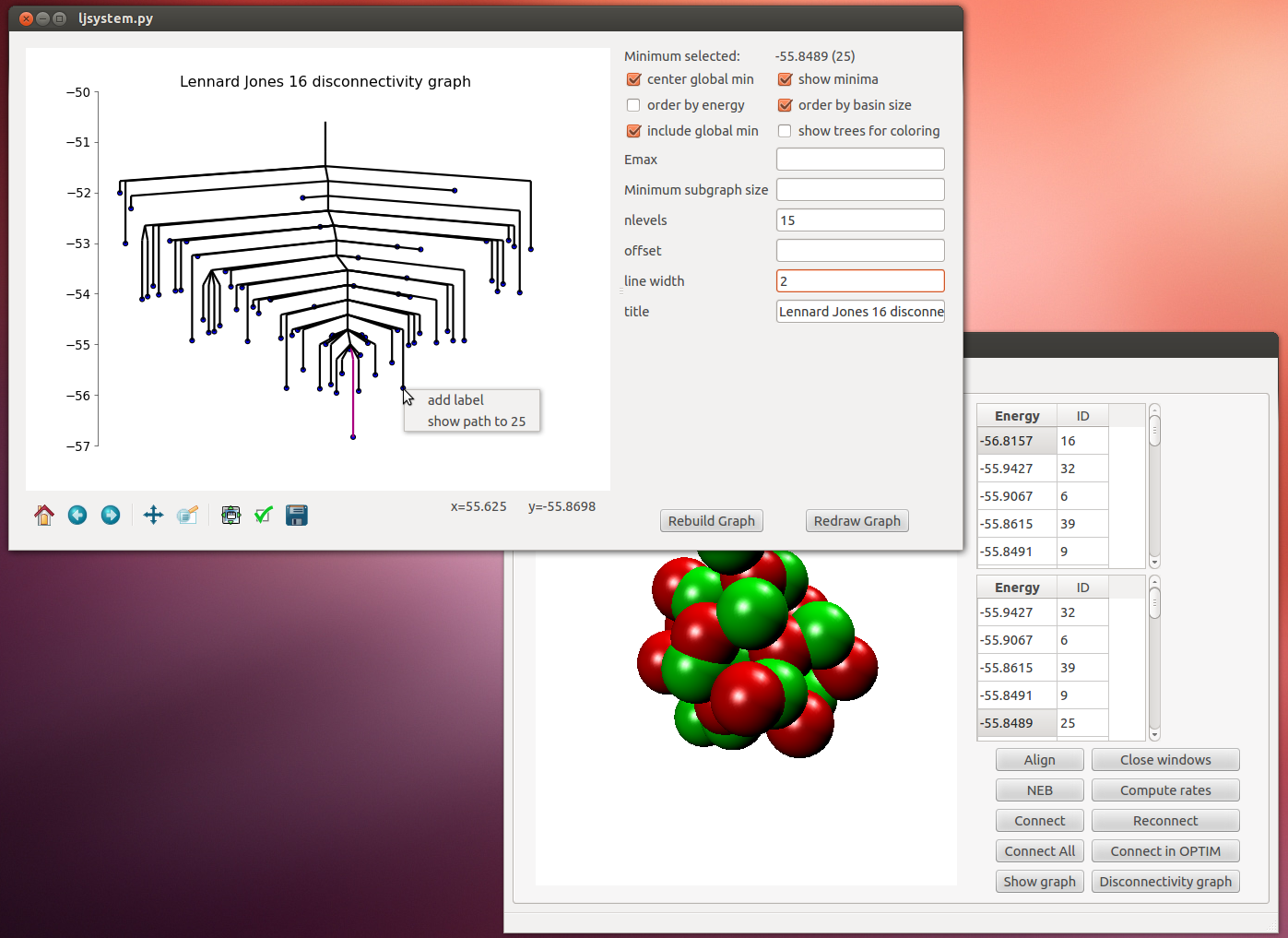The height and width of the screenshot is (938, 1288).
Task: Click the Compute rates button
Action: click(1165, 790)
